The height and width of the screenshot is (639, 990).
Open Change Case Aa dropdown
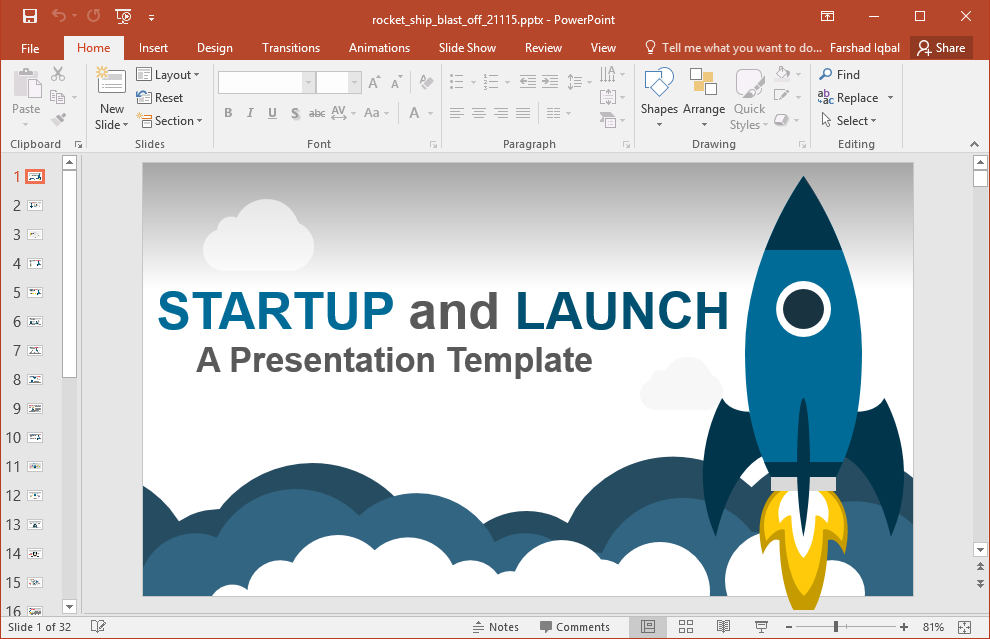376,113
